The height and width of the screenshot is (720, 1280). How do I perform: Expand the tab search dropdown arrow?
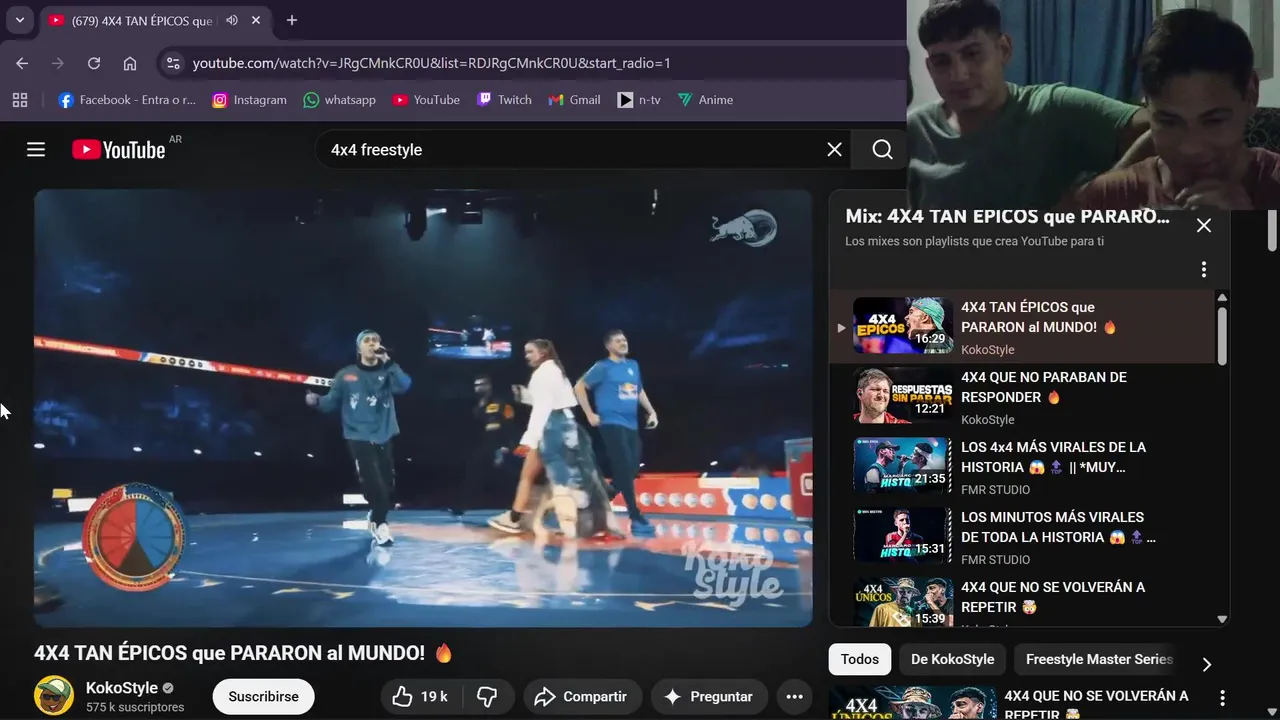pyautogui.click(x=19, y=20)
